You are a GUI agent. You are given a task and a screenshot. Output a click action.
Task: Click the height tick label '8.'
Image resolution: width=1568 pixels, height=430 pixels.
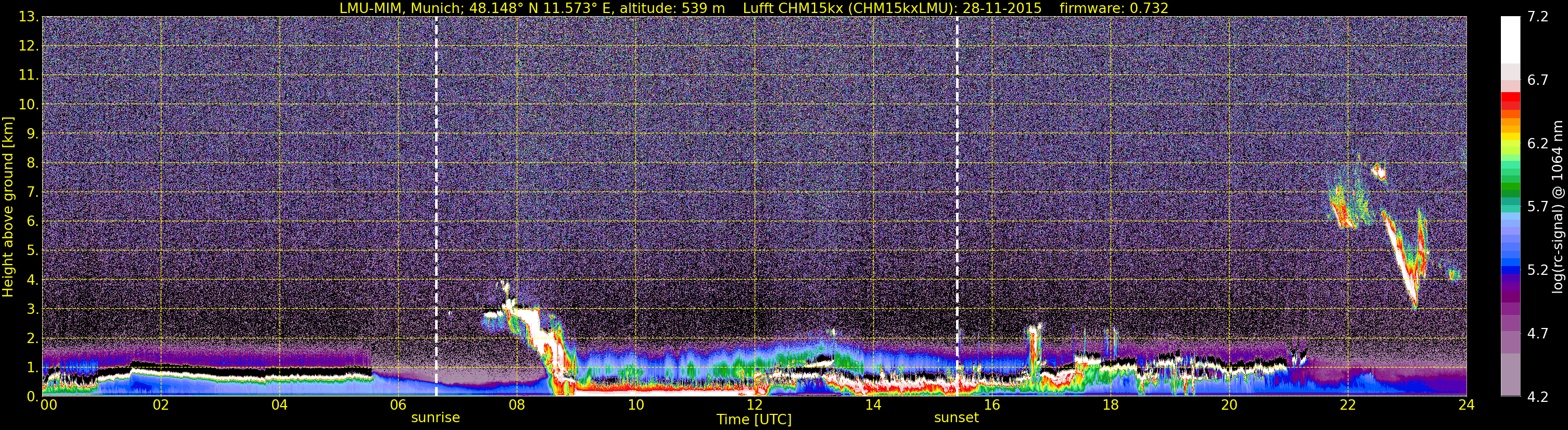coord(33,162)
